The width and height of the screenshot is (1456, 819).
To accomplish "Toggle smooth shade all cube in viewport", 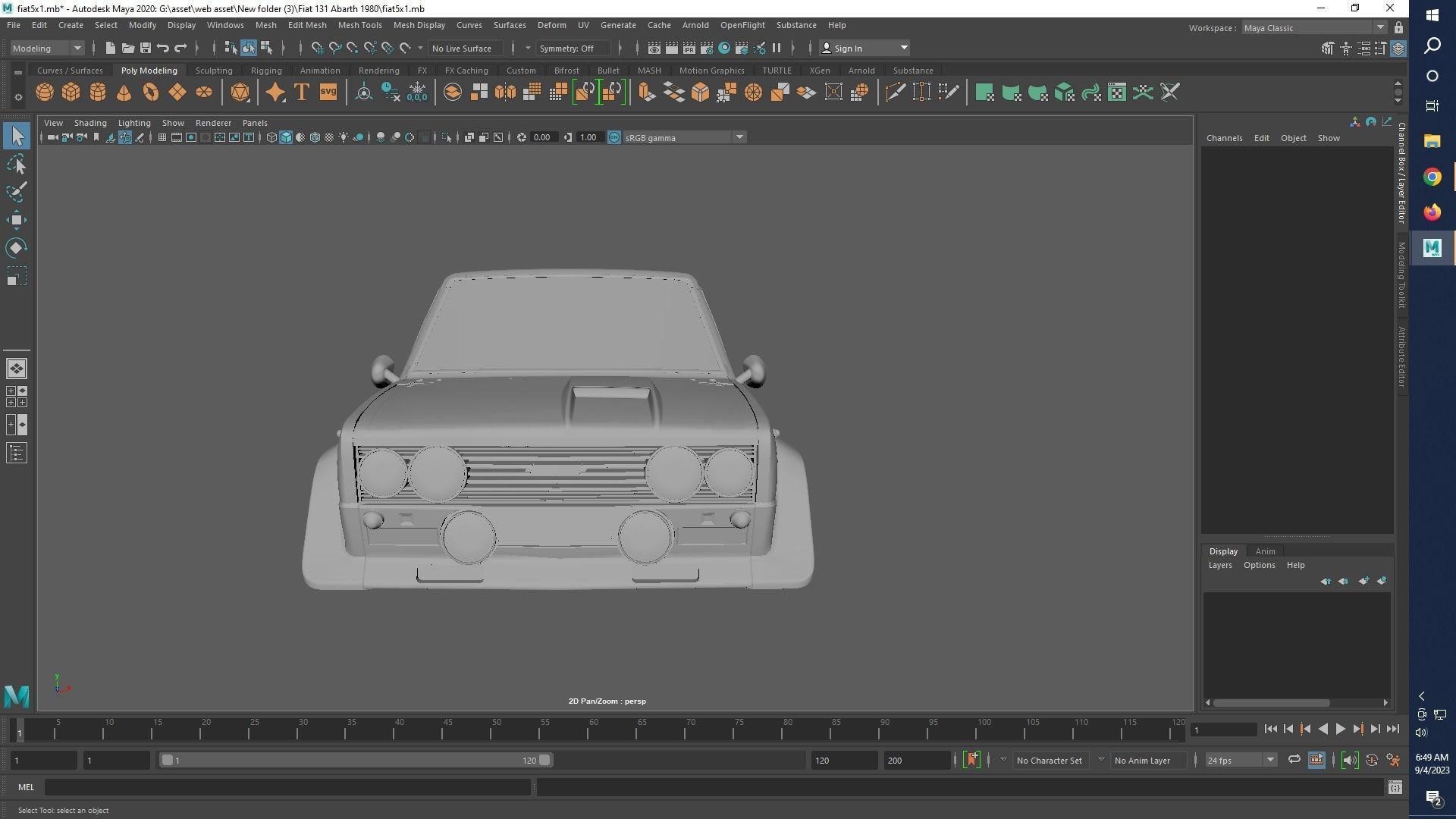I will pyautogui.click(x=286, y=137).
